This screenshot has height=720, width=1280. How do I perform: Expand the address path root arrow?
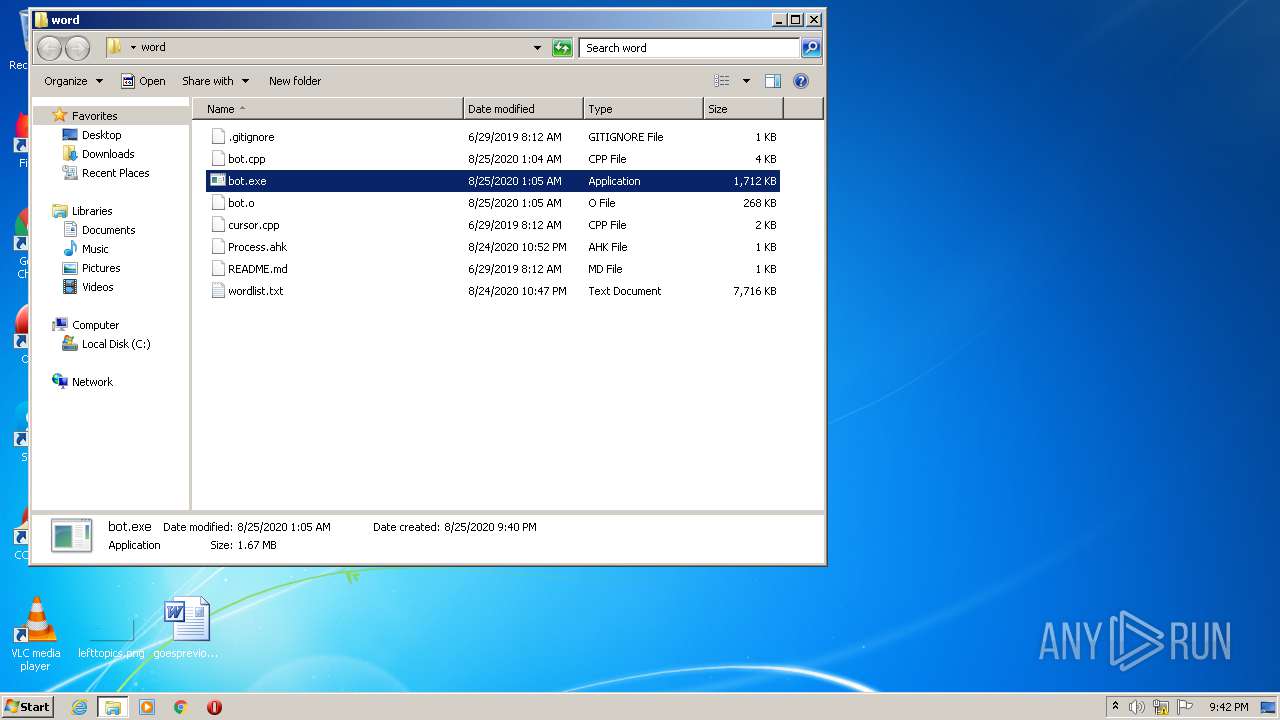132,47
